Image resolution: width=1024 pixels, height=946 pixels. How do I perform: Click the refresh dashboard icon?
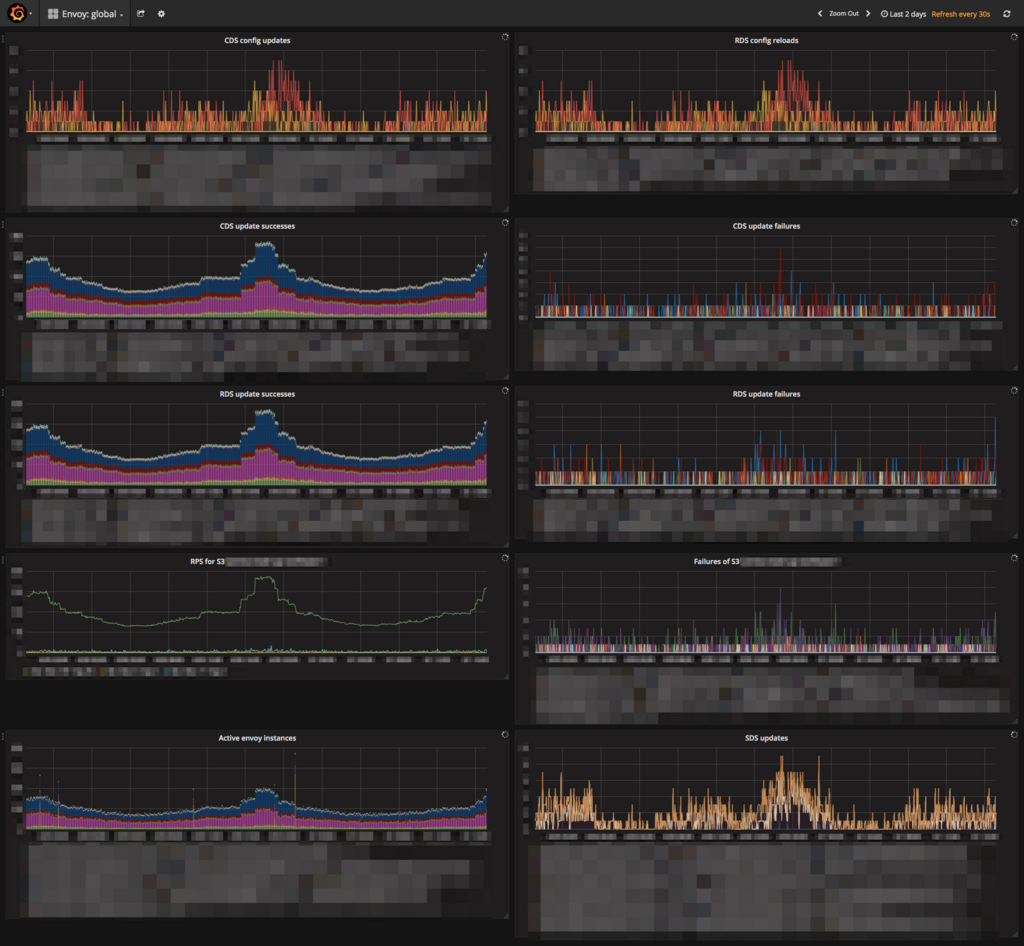tap(1007, 14)
